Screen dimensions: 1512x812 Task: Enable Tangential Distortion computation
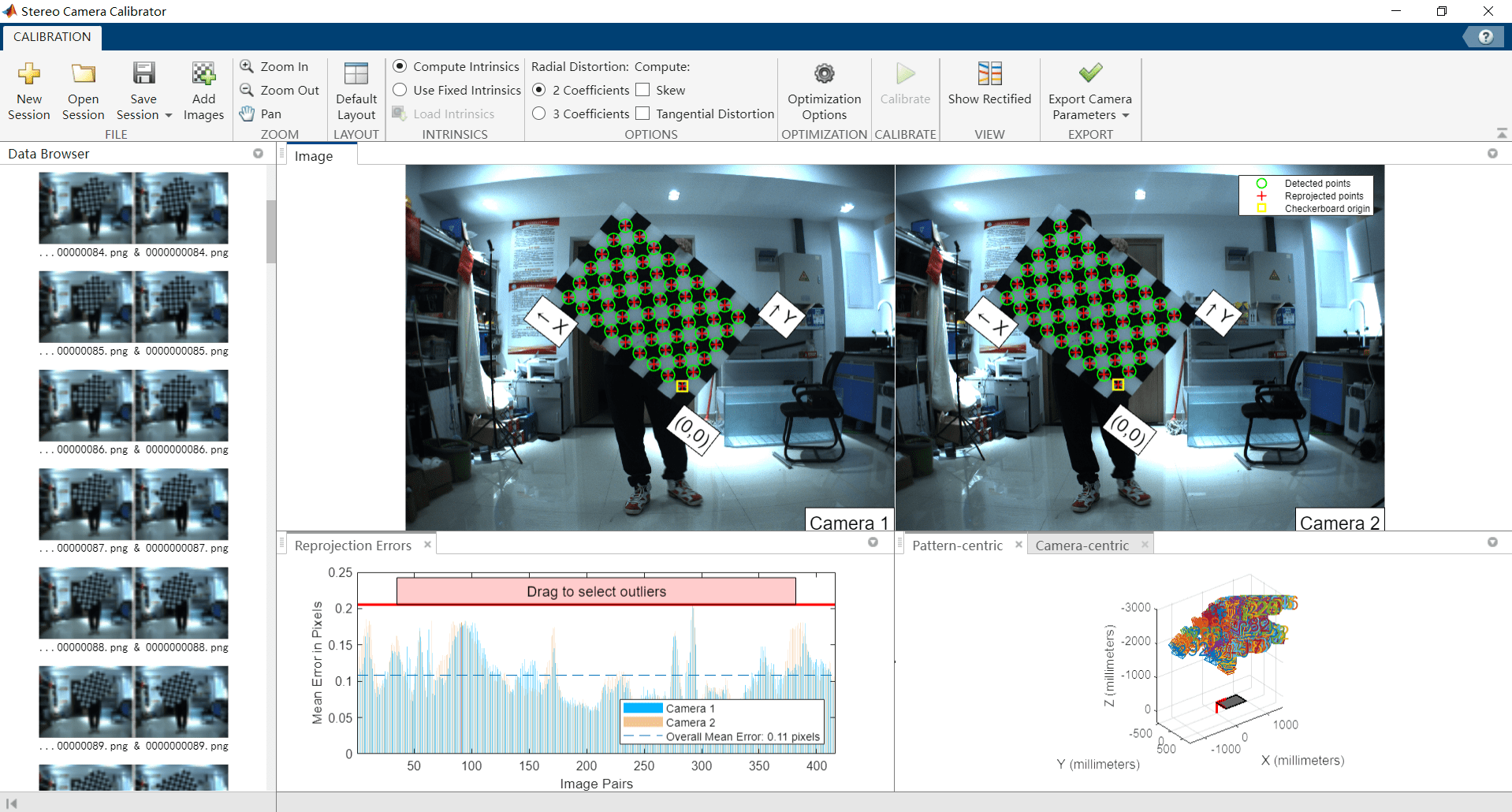pyautogui.click(x=642, y=113)
